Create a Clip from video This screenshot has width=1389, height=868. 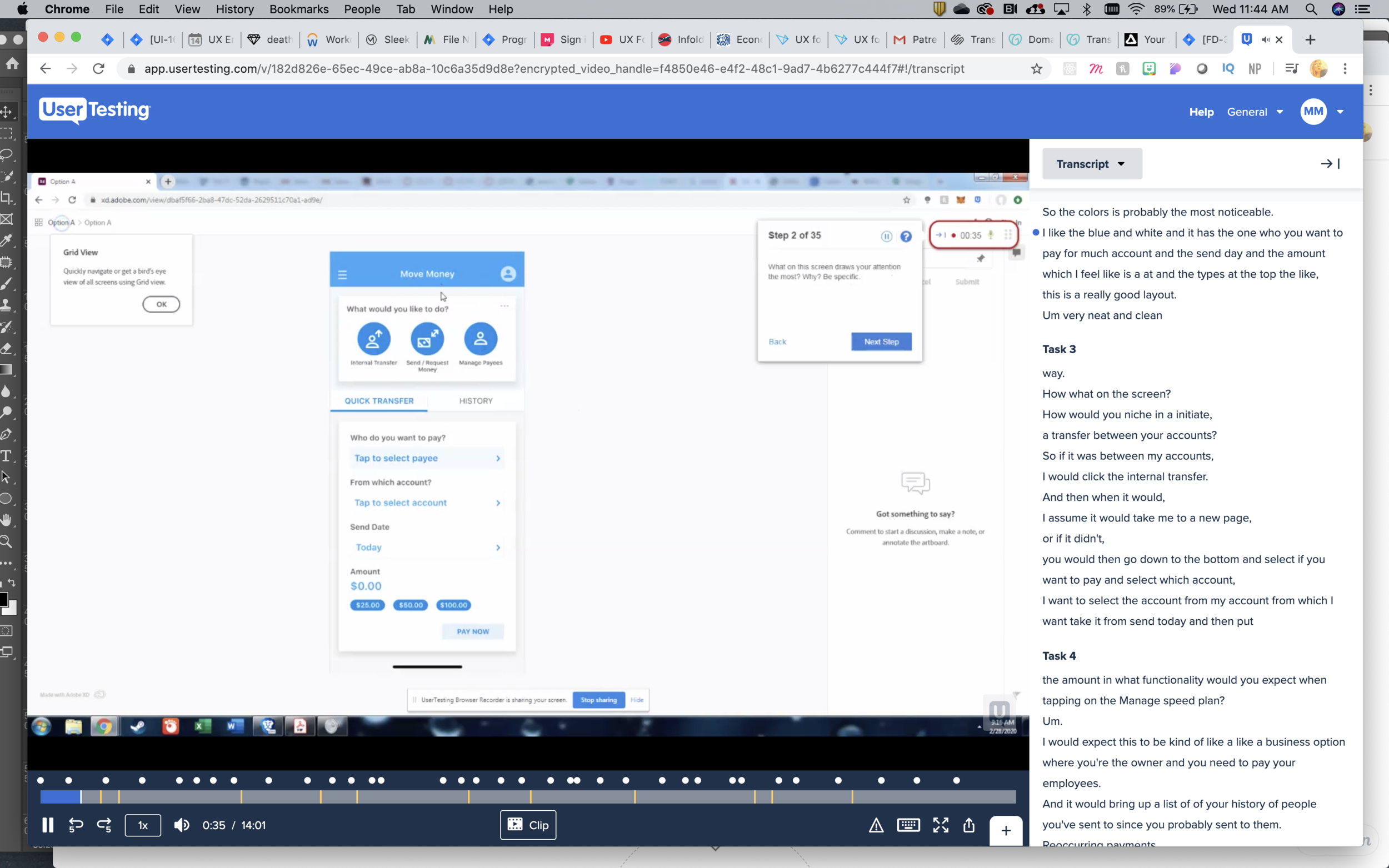528,825
